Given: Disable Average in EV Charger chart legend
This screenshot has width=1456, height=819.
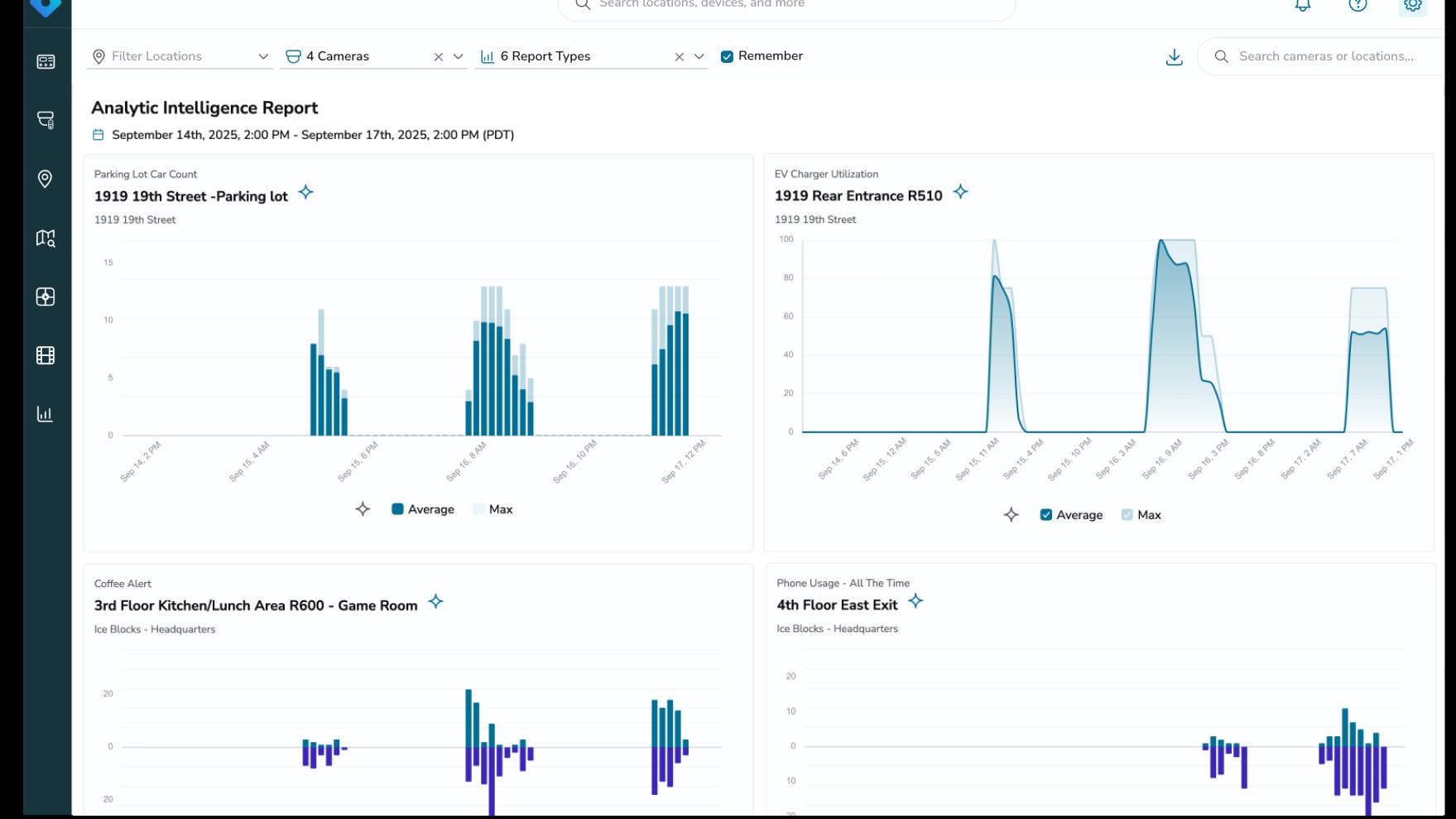Looking at the screenshot, I should 1045,514.
